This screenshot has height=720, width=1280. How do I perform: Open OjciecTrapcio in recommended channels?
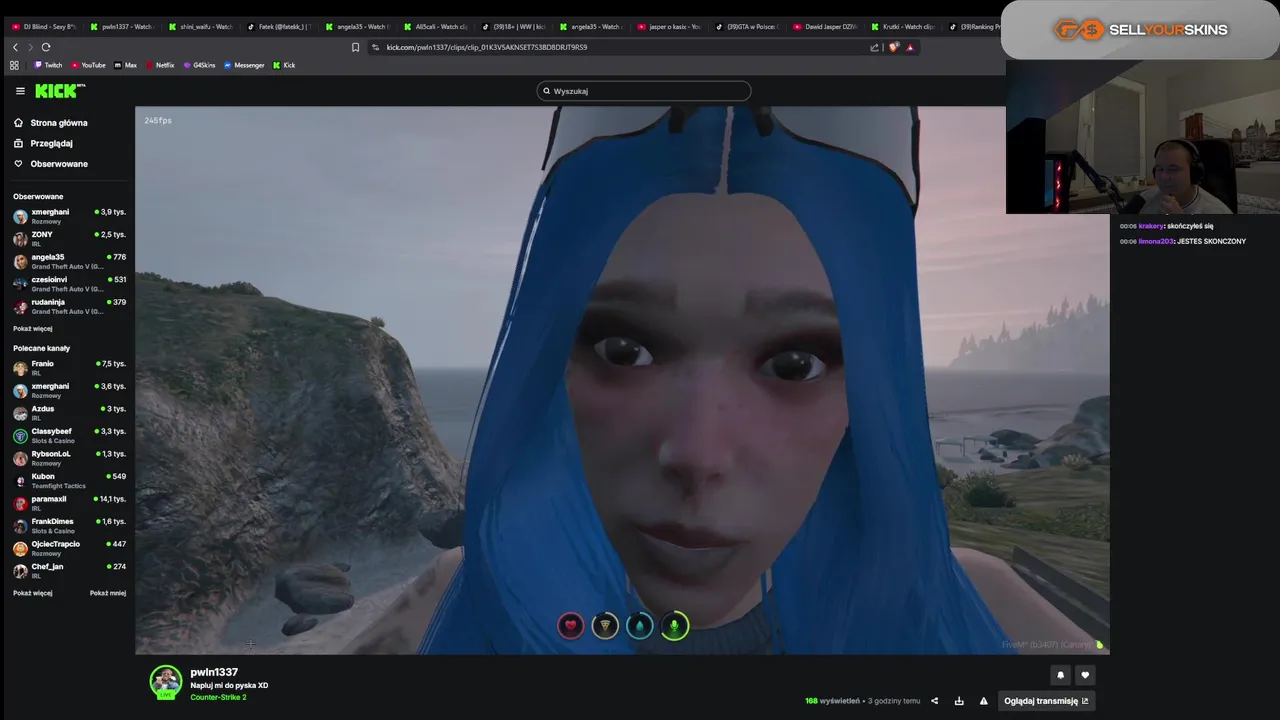click(69, 548)
